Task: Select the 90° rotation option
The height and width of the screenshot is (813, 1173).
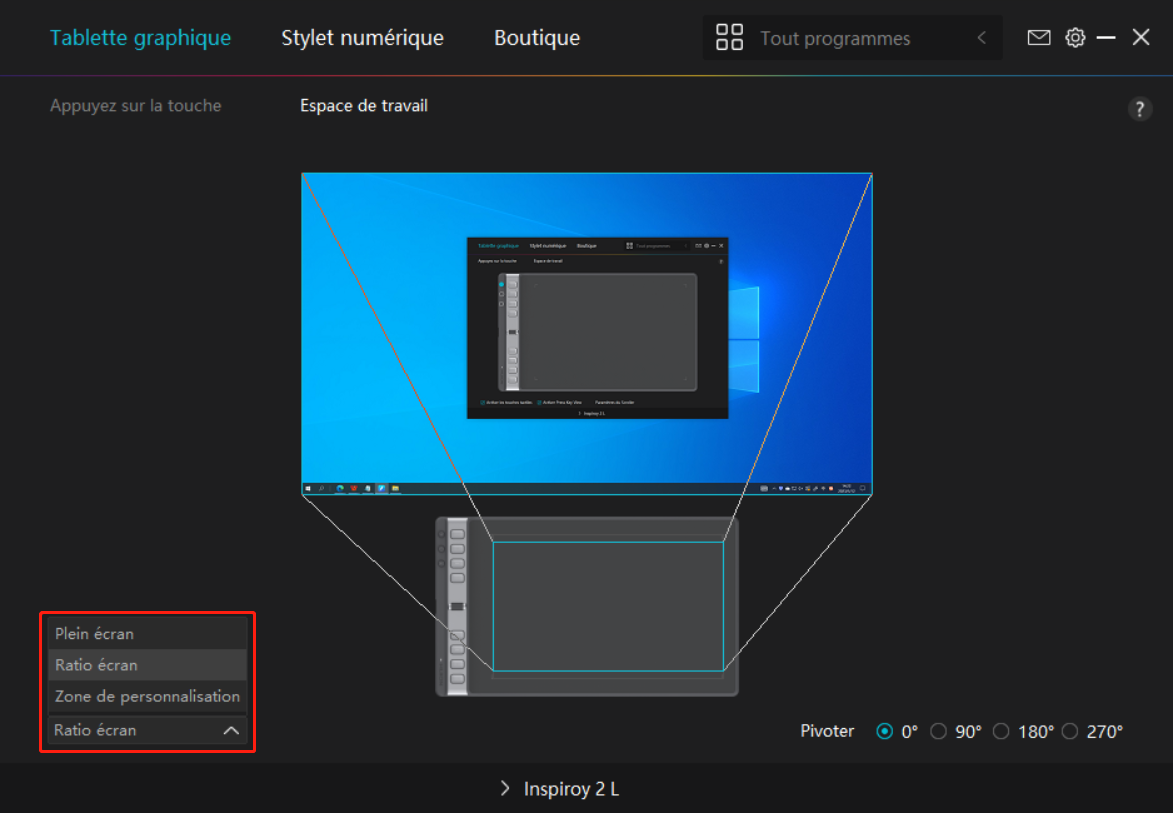Action: point(938,731)
